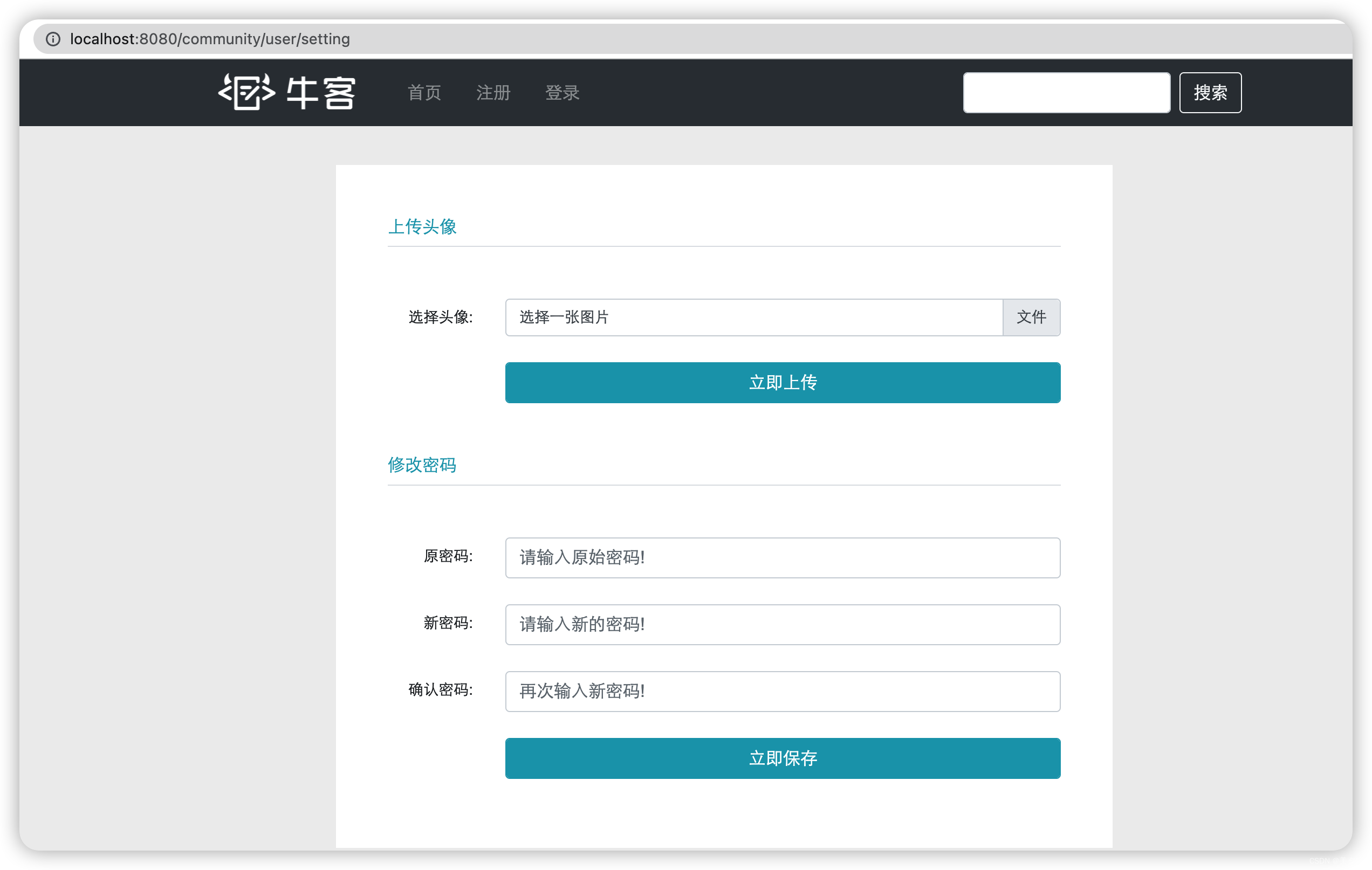Screen dimensions: 1372x870
Task: Focus the 确认密码 input field
Action: (783, 691)
